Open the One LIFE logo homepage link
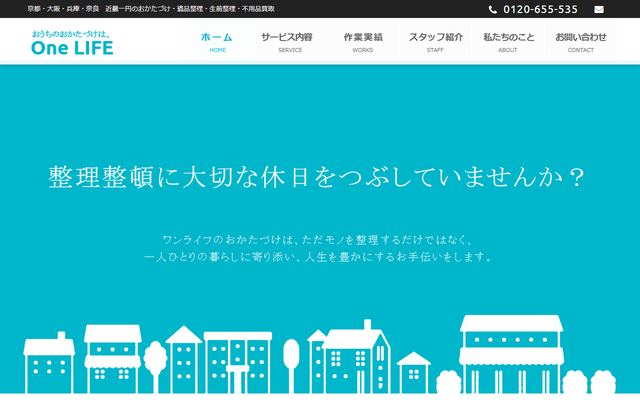The width and height of the screenshot is (640, 400). pos(72,43)
